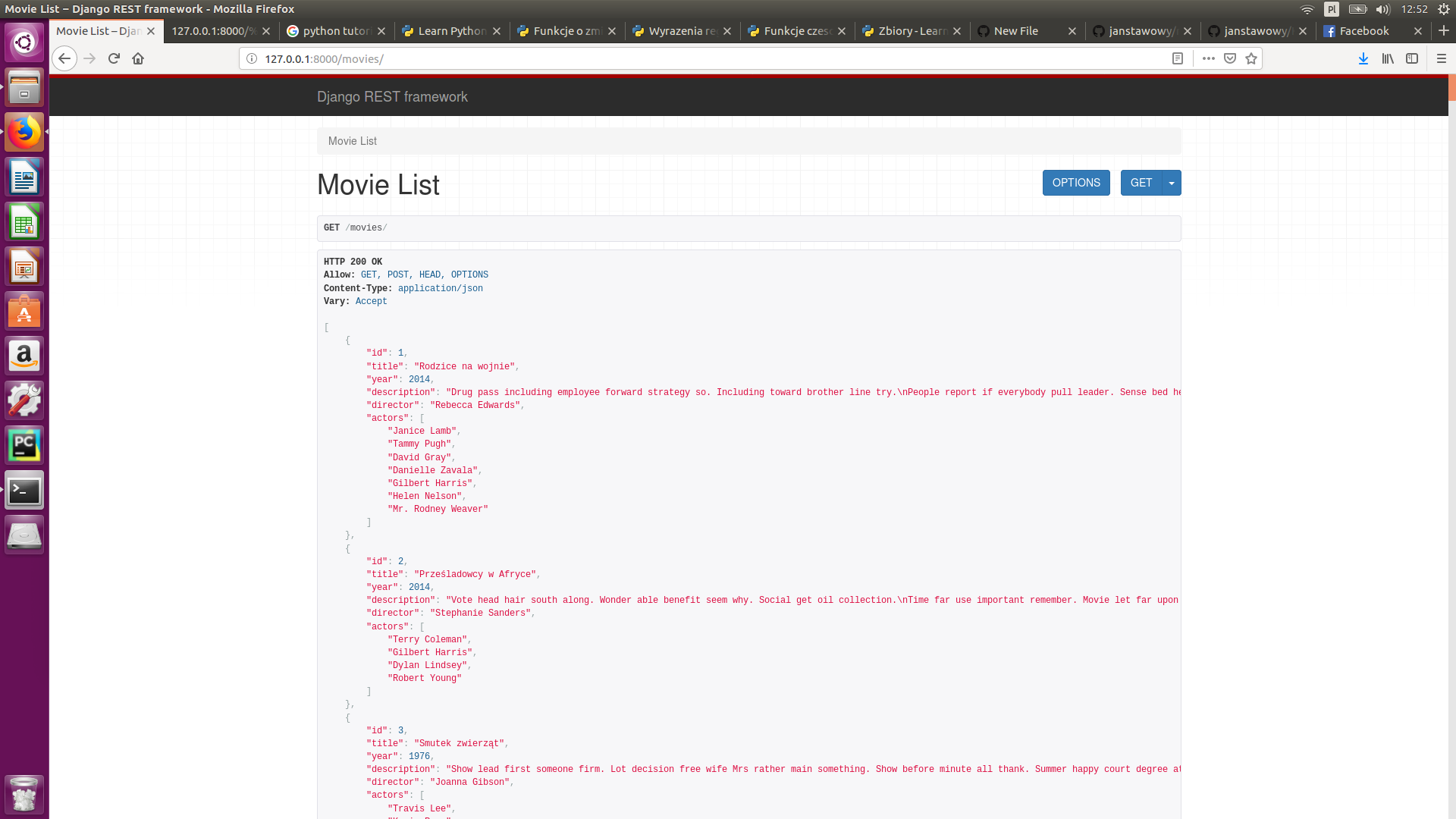Toggle Reader View in the address bar
This screenshot has height=819, width=1456.
pos(1178,58)
